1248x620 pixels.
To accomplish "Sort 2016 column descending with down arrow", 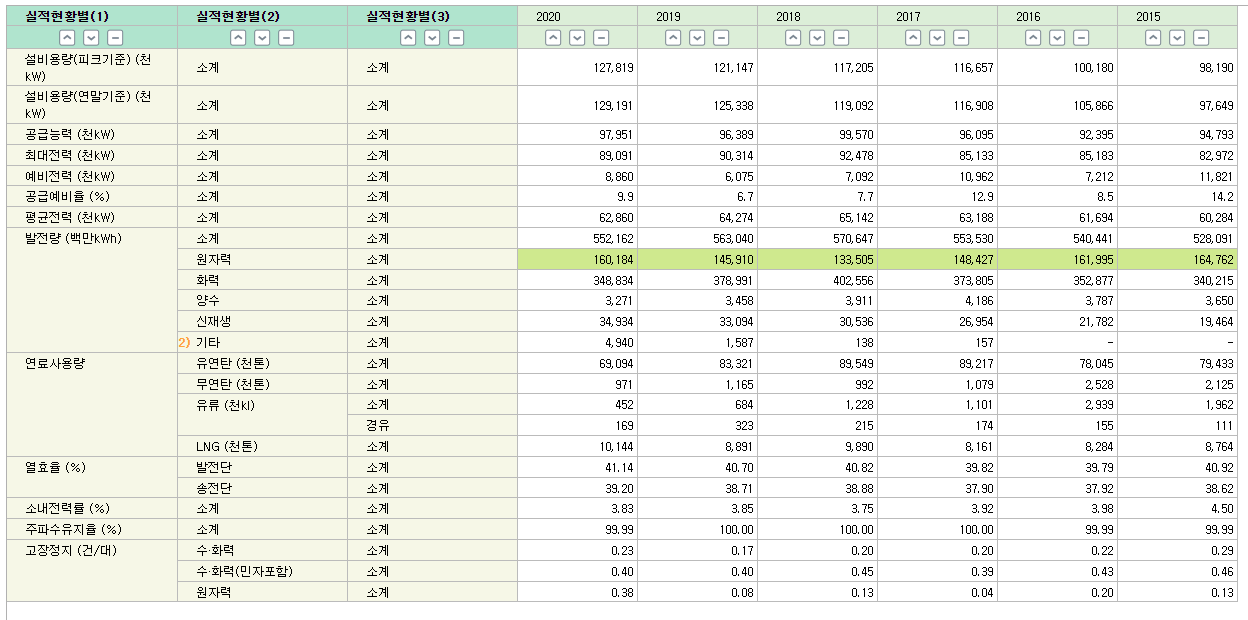I will [x=1057, y=37].
